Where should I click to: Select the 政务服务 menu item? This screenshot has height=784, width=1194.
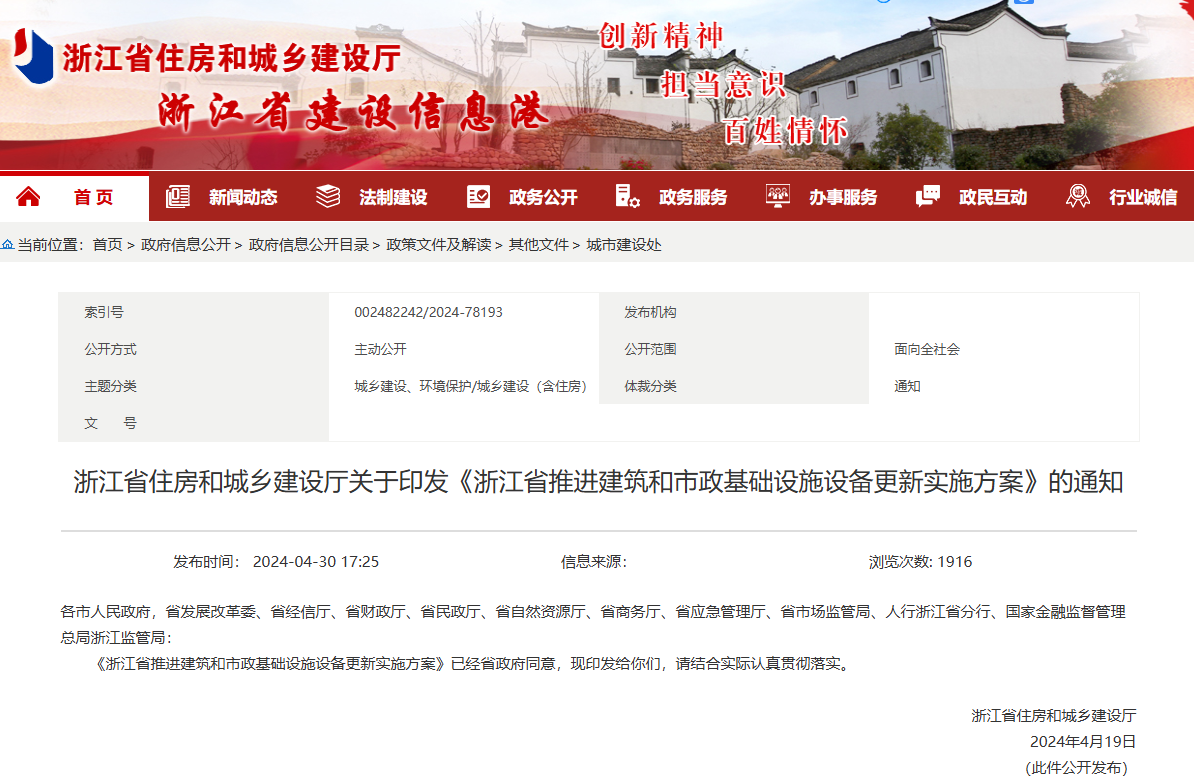[693, 198]
